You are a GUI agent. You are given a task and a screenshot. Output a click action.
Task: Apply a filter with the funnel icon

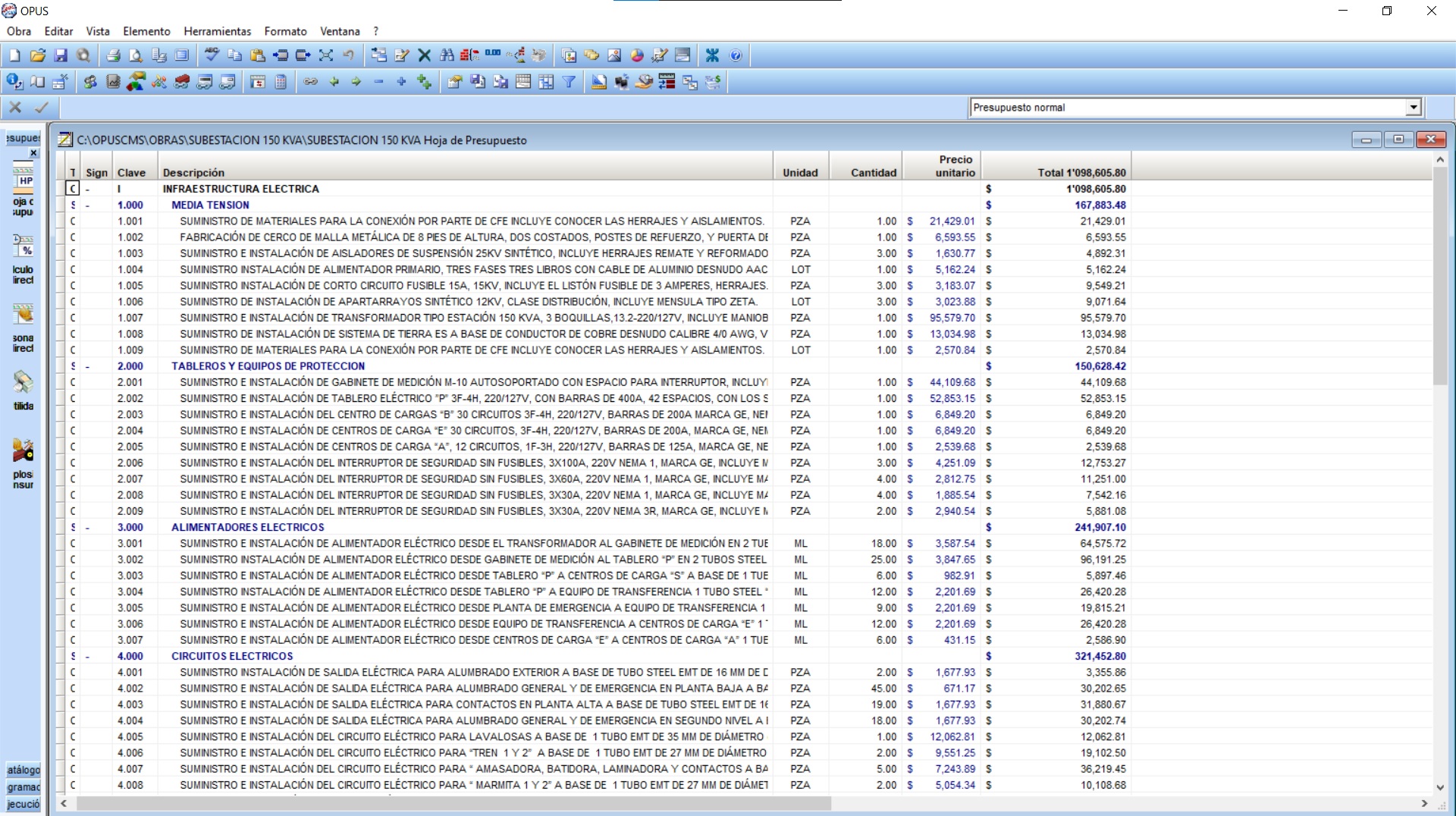tap(570, 82)
